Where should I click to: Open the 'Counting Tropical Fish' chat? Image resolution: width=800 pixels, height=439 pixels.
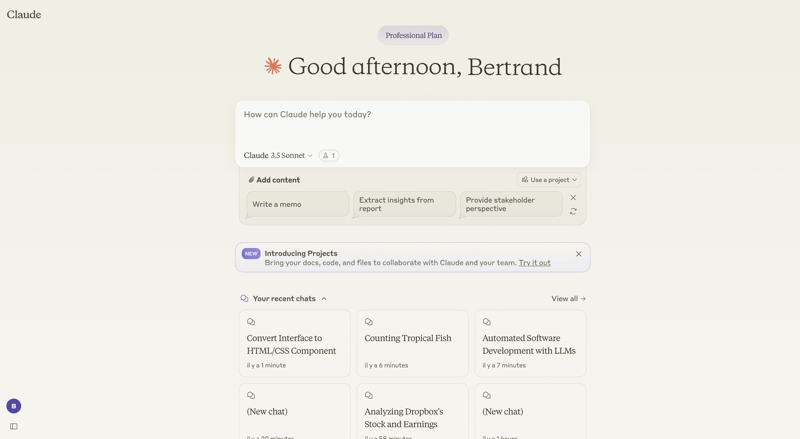[x=413, y=343]
